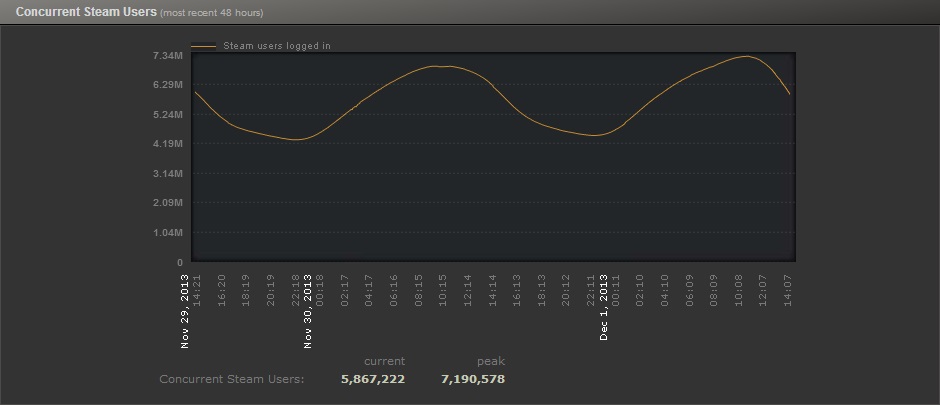Click the 2.09M y-axis label
This screenshot has height=405, width=940.
click(168, 203)
